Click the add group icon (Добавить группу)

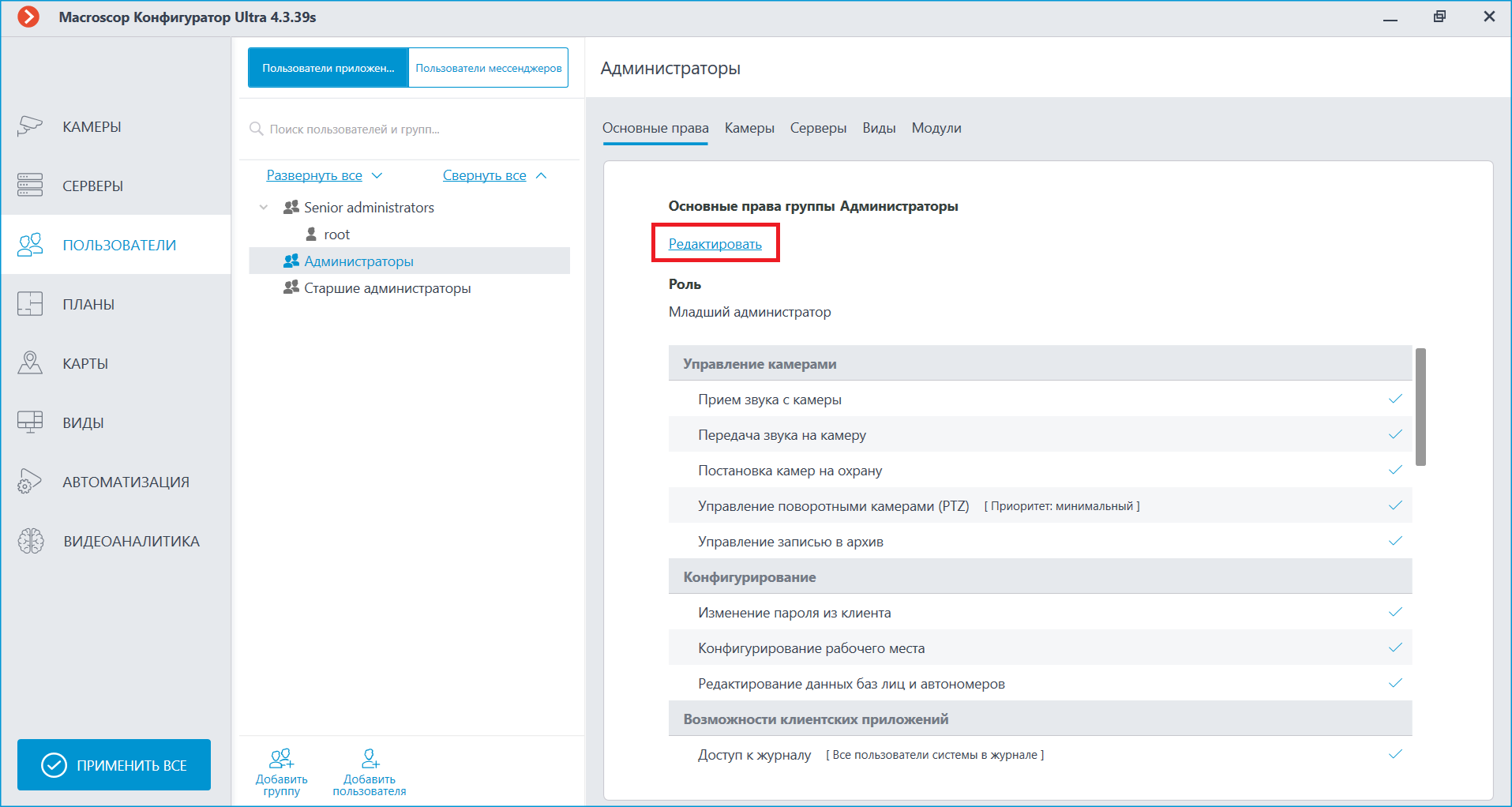[281, 759]
